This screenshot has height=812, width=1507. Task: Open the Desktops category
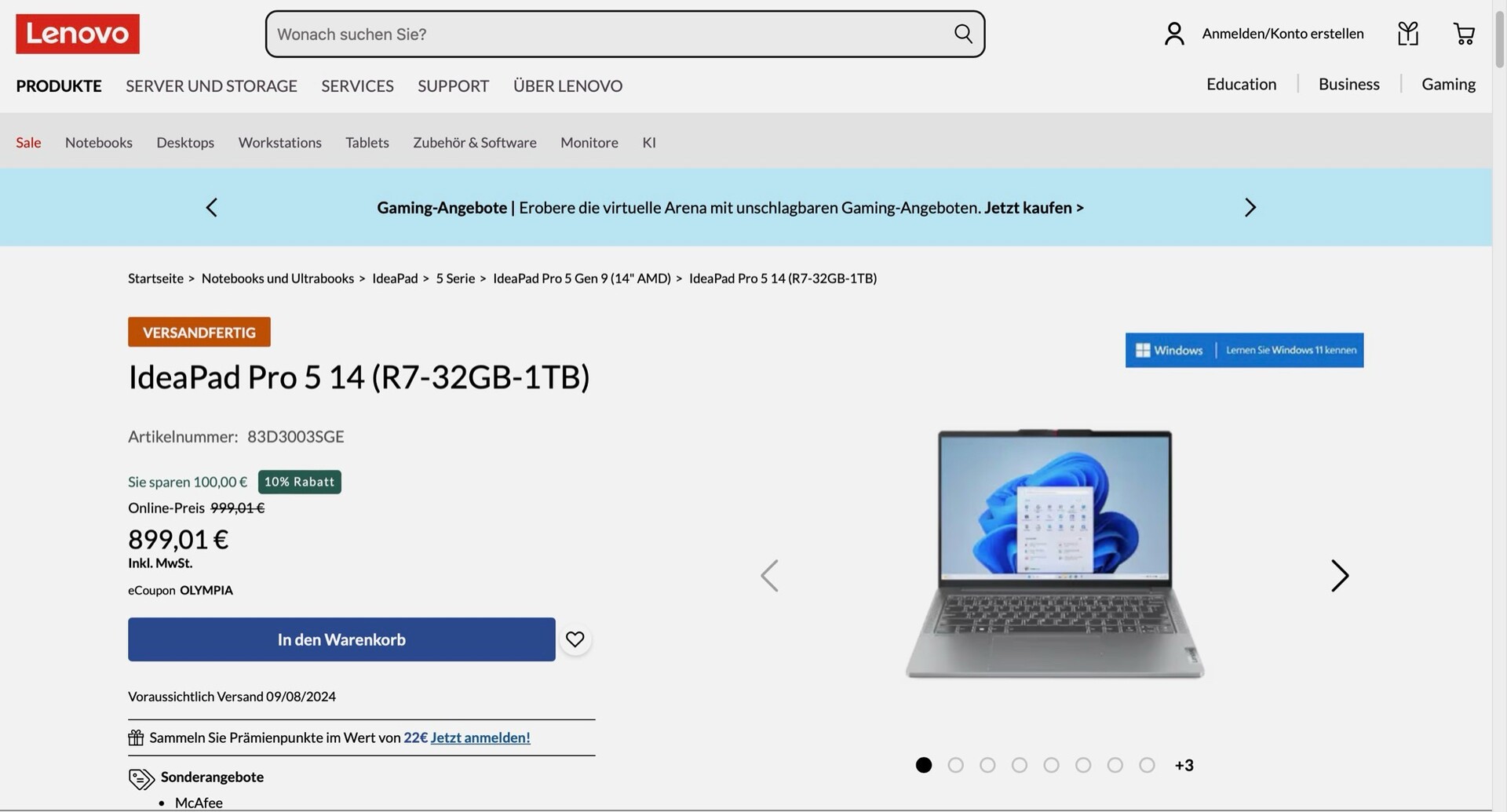[x=185, y=142]
